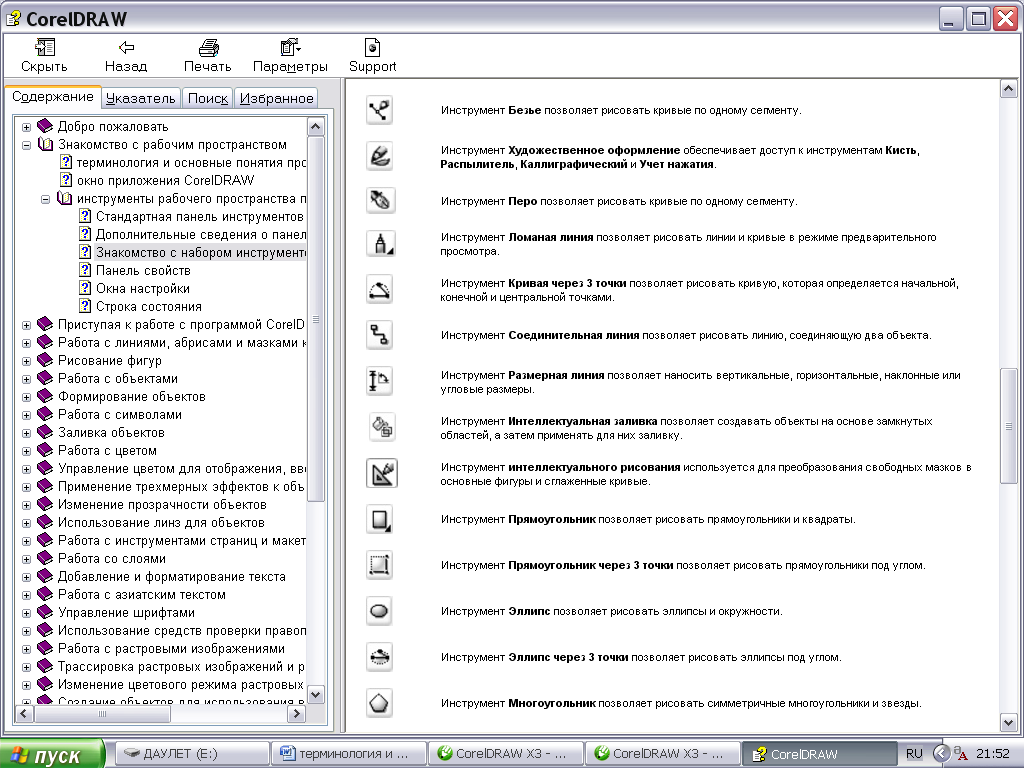The width and height of the screenshot is (1024, 768).
Task: Select Использование линз для объектов book
Action: [x=161, y=522]
